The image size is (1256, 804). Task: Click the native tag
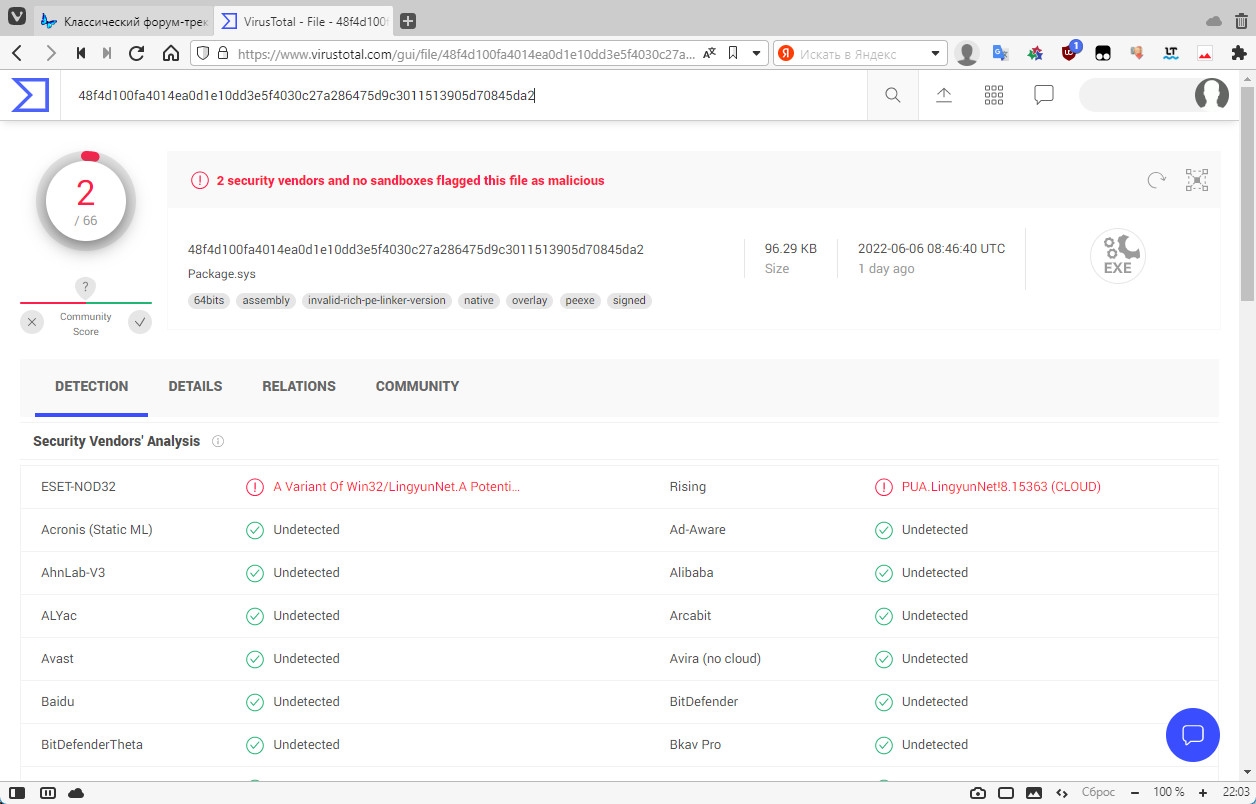[479, 300]
